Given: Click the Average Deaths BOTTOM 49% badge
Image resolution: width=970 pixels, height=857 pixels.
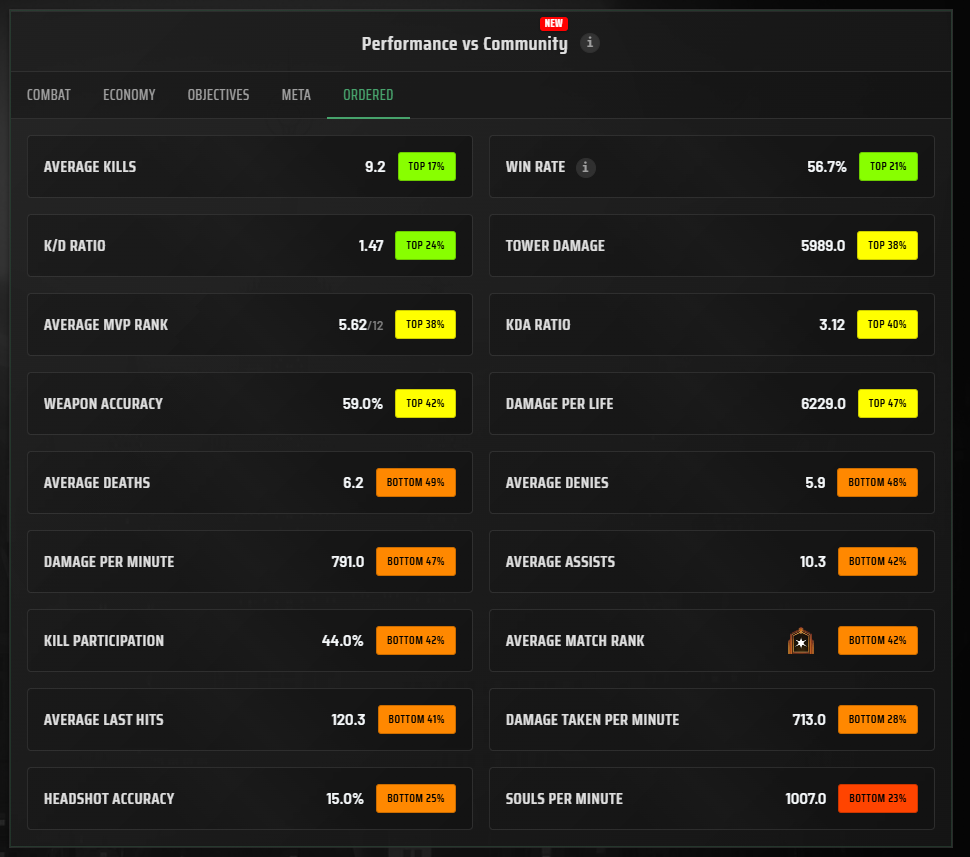Looking at the screenshot, I should tap(416, 483).
